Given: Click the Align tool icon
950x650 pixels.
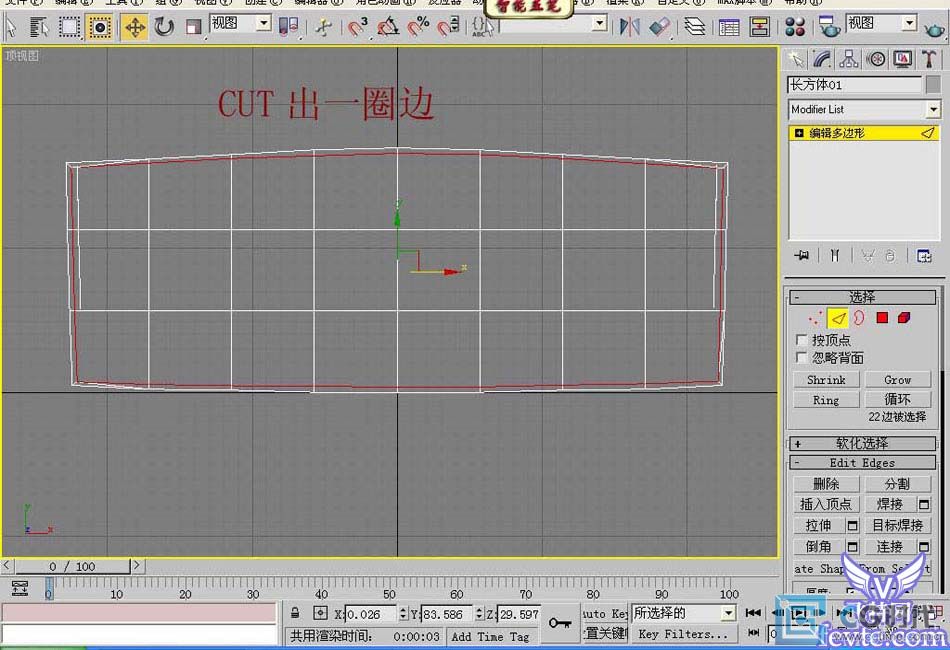Looking at the screenshot, I should (659, 27).
